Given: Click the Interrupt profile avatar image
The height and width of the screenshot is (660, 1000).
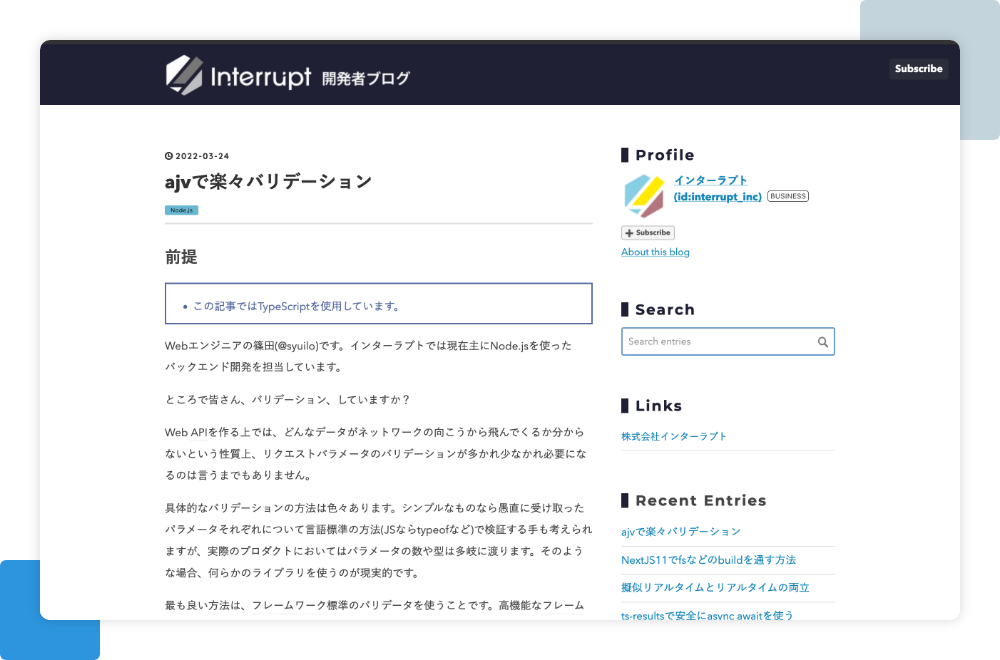Looking at the screenshot, I should [643, 195].
